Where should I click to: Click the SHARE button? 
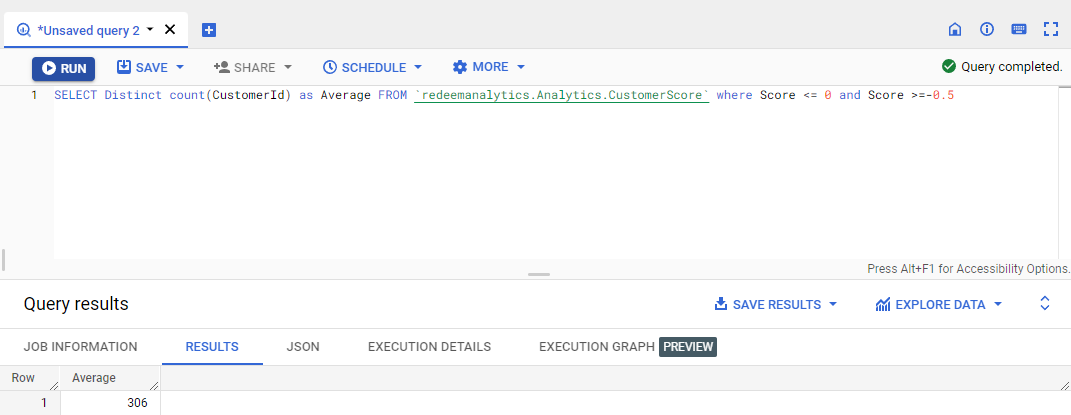(245, 68)
